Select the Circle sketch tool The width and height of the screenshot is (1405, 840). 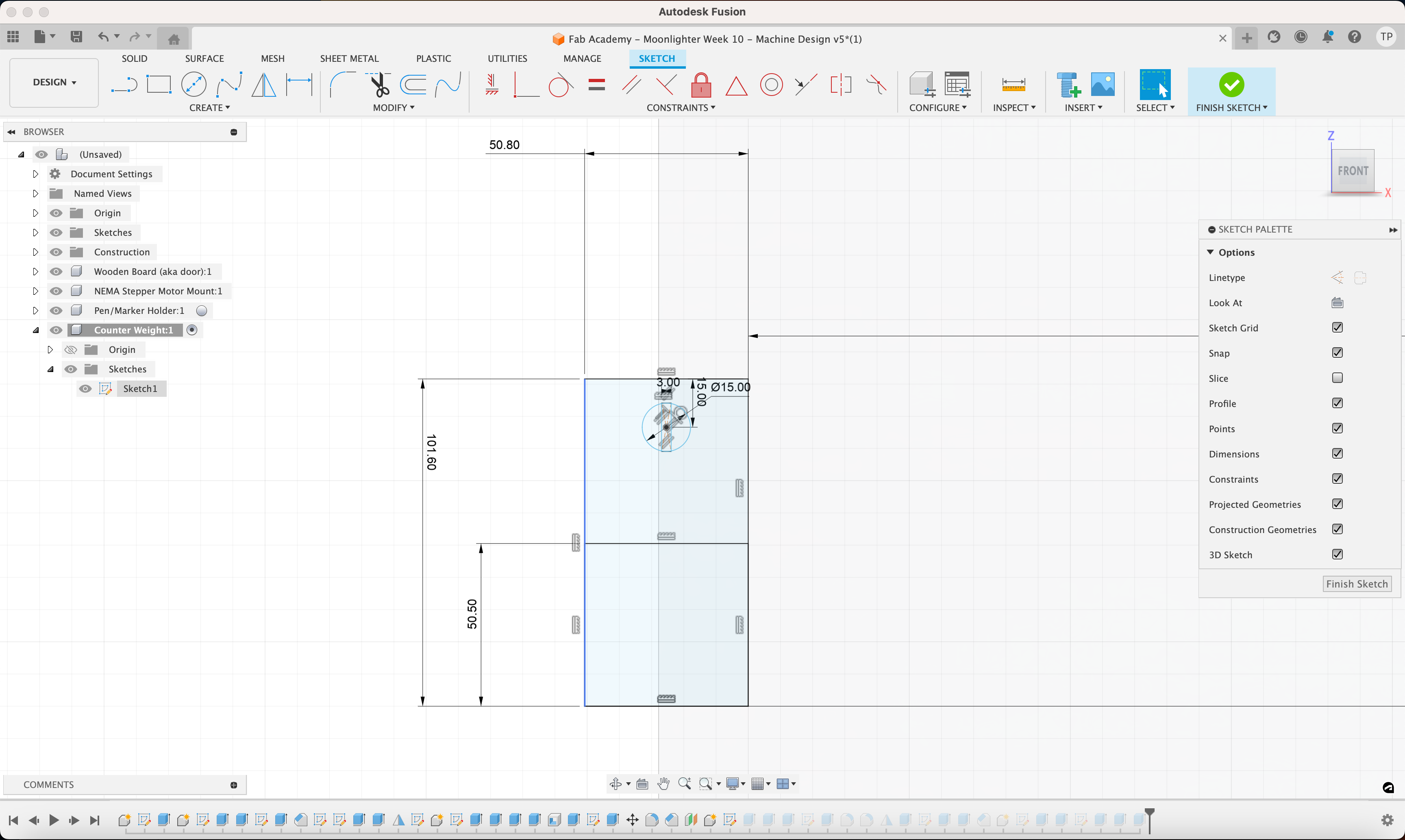click(195, 84)
